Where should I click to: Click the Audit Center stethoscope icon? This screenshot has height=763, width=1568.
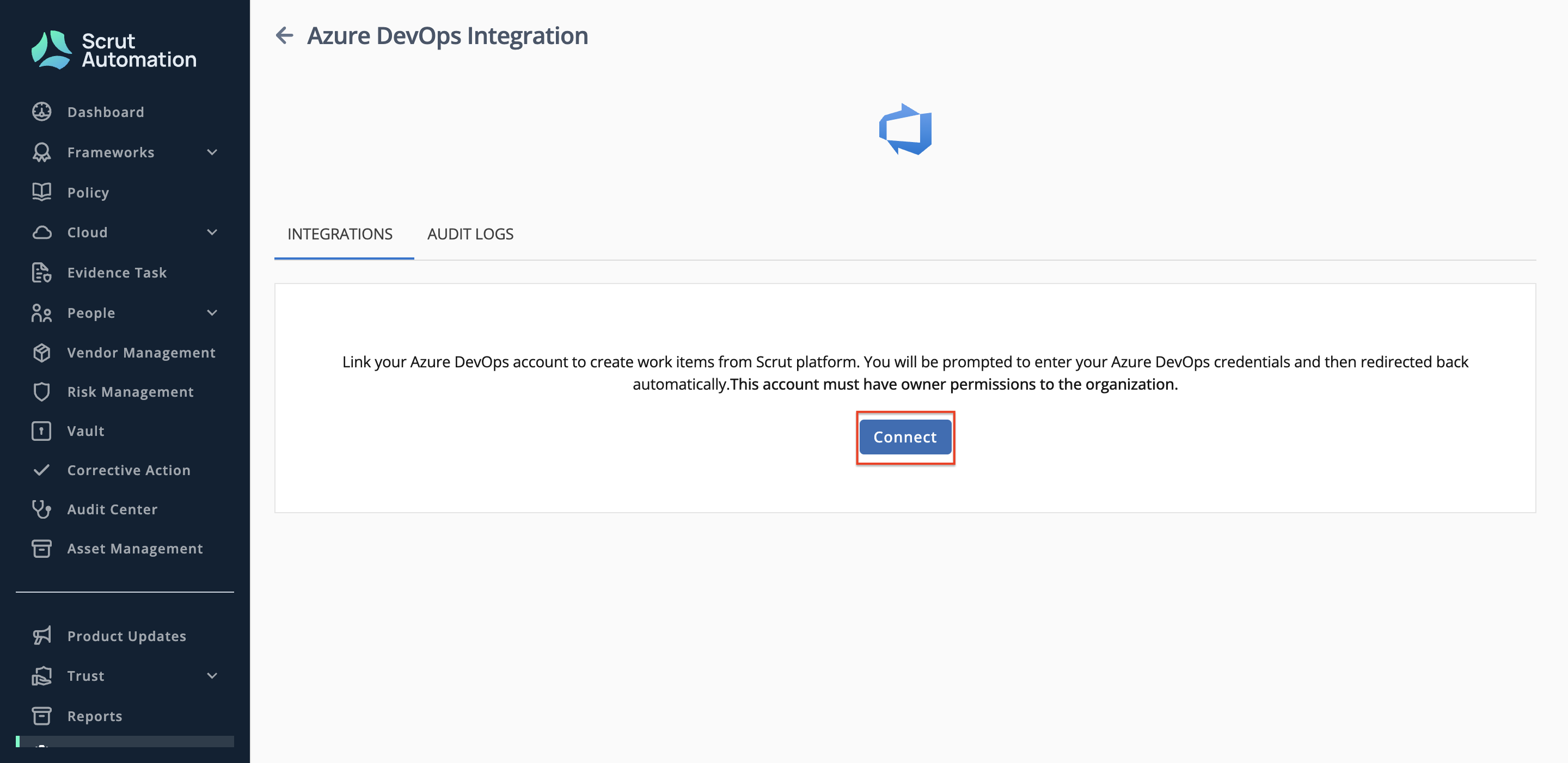[x=41, y=509]
